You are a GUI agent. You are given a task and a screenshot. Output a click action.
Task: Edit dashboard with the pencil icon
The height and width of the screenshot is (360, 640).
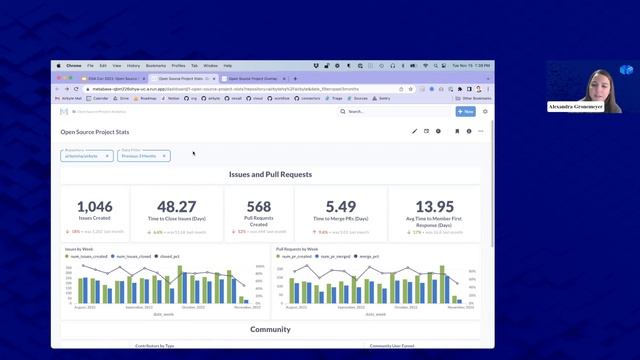[x=414, y=131]
